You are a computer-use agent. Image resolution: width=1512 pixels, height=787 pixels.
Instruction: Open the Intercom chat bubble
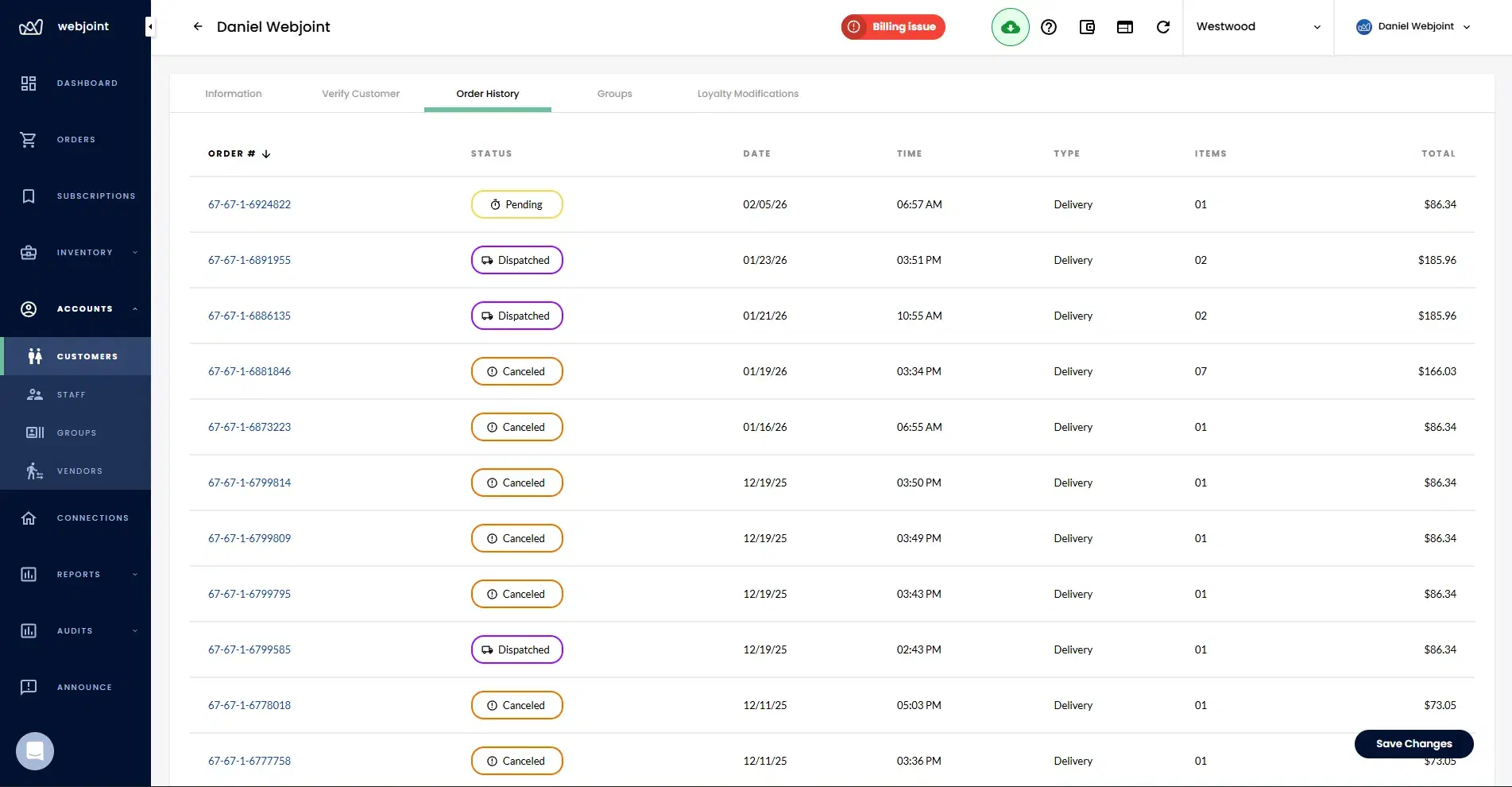point(34,750)
